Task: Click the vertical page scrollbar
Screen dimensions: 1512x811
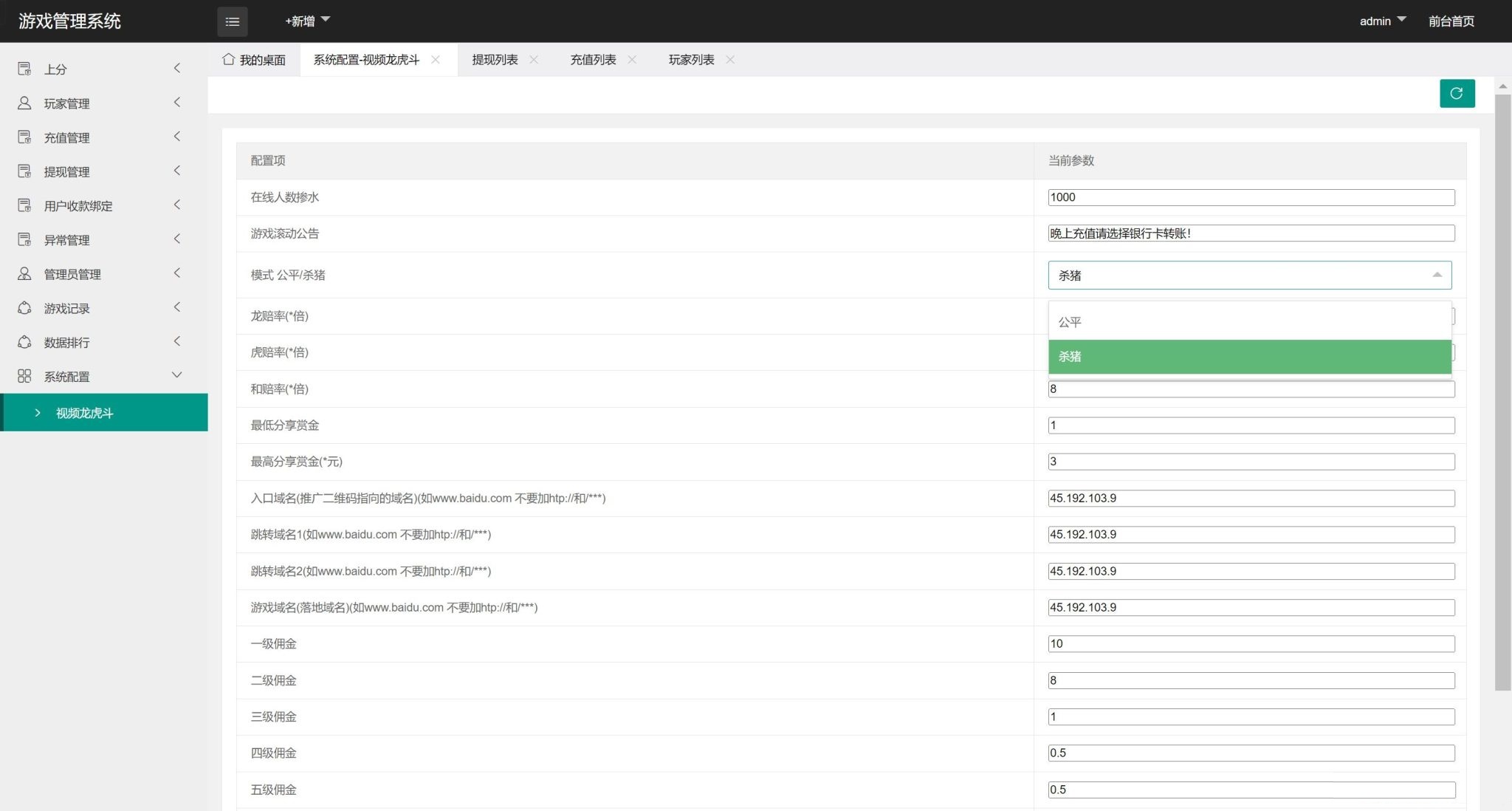Action: coord(1502,391)
